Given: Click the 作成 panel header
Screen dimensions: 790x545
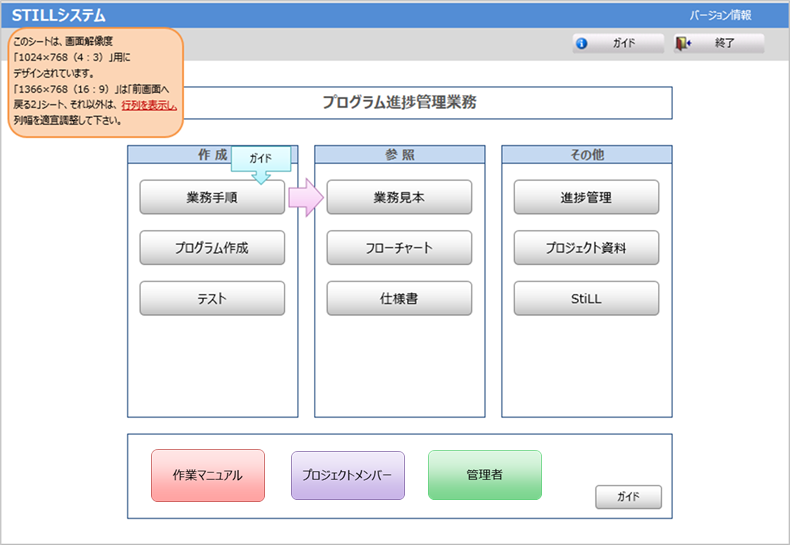Looking at the screenshot, I should tap(213, 155).
